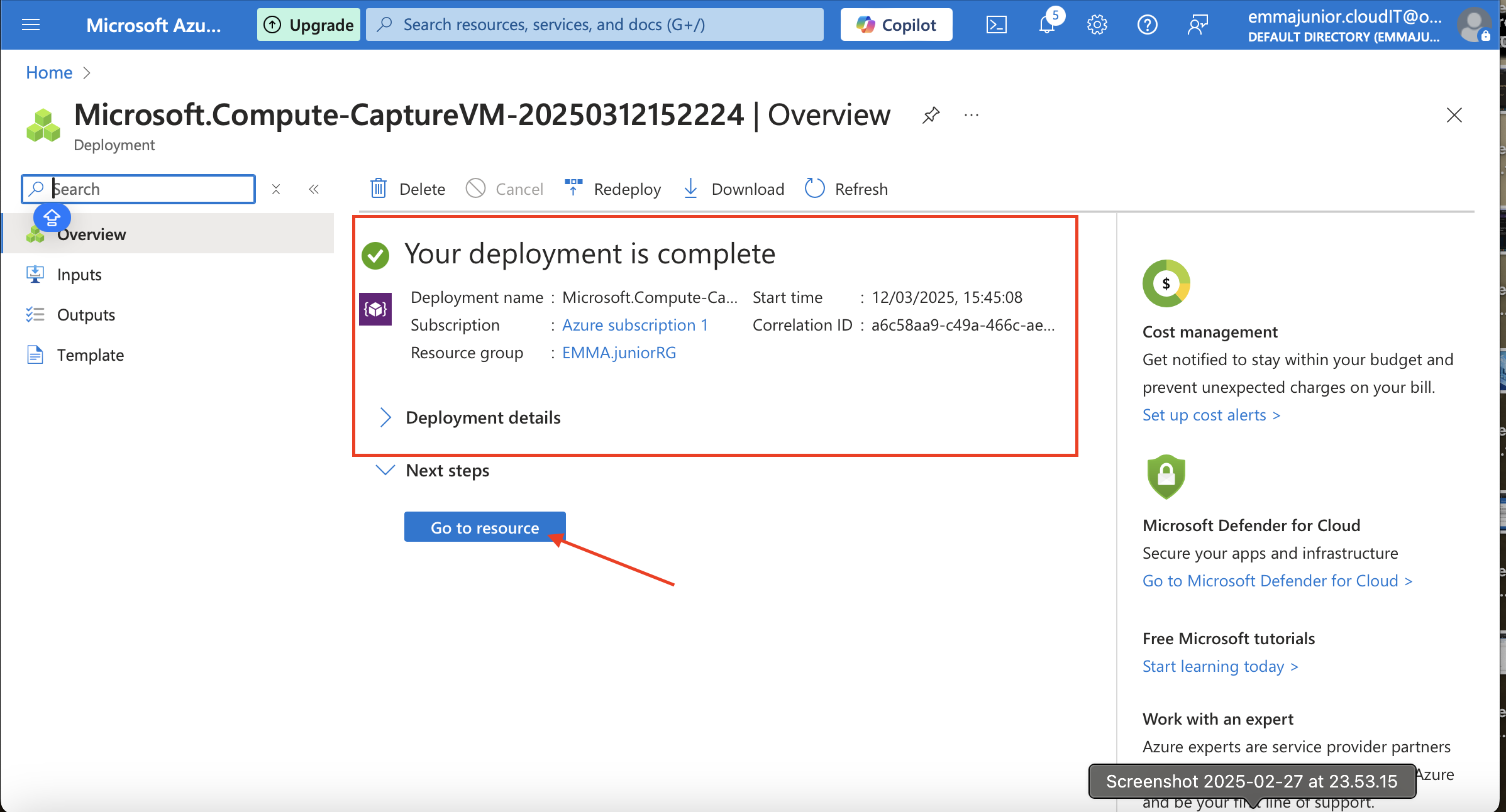Focus the global resources search box
1506x812 pixels.
click(594, 25)
